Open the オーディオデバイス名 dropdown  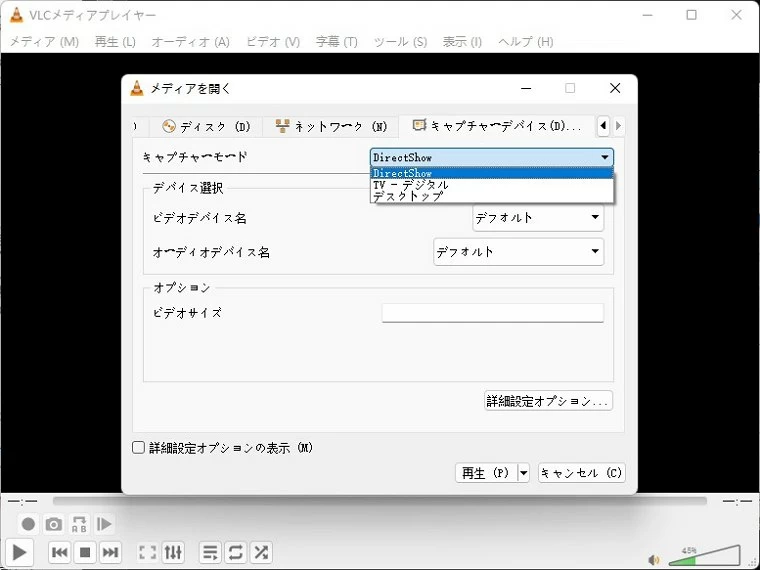(x=519, y=252)
